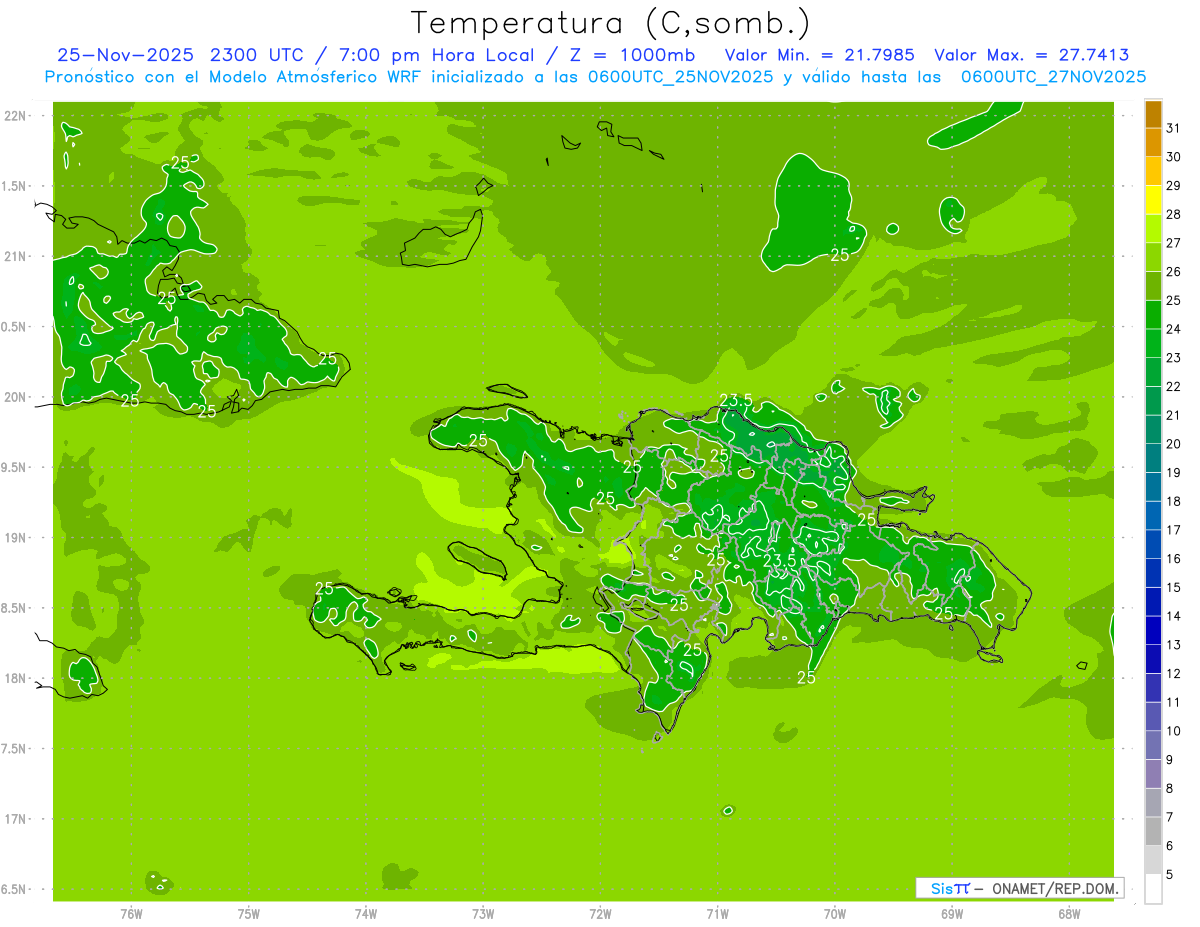Image resolution: width=1200 pixels, height=927 pixels.
Task: Click the "72W" longitude axis label
Action: pos(600,914)
